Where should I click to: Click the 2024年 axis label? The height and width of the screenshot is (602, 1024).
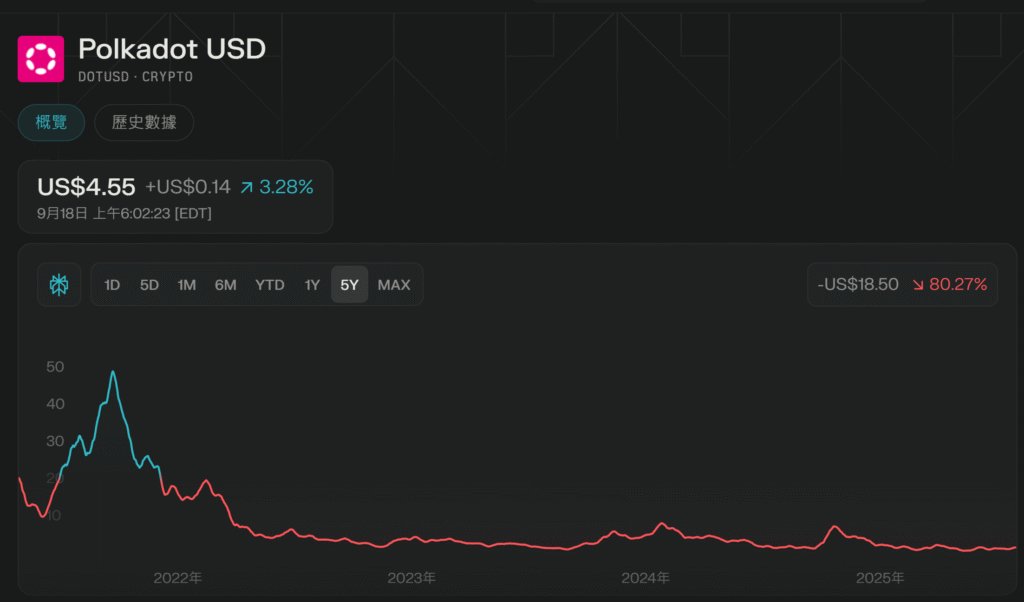[x=645, y=578]
